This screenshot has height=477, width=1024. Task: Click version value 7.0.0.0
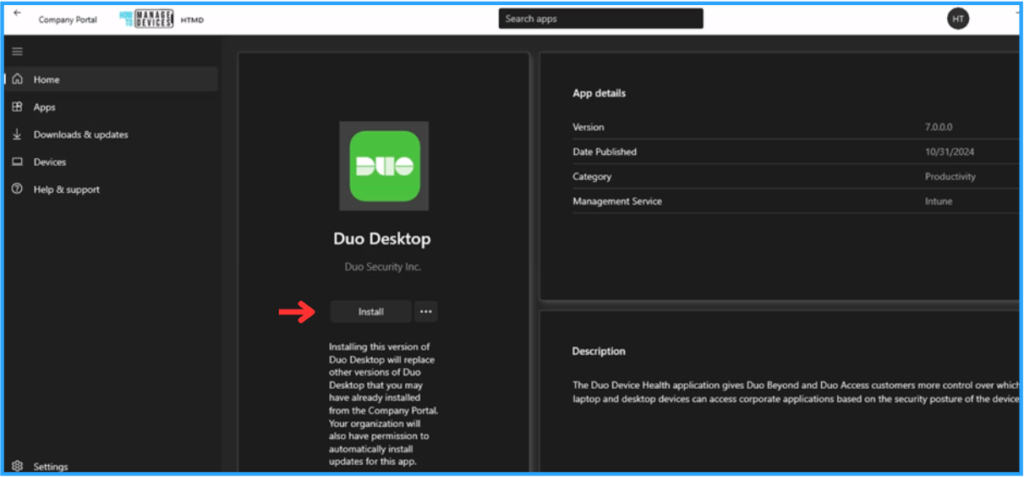point(938,127)
